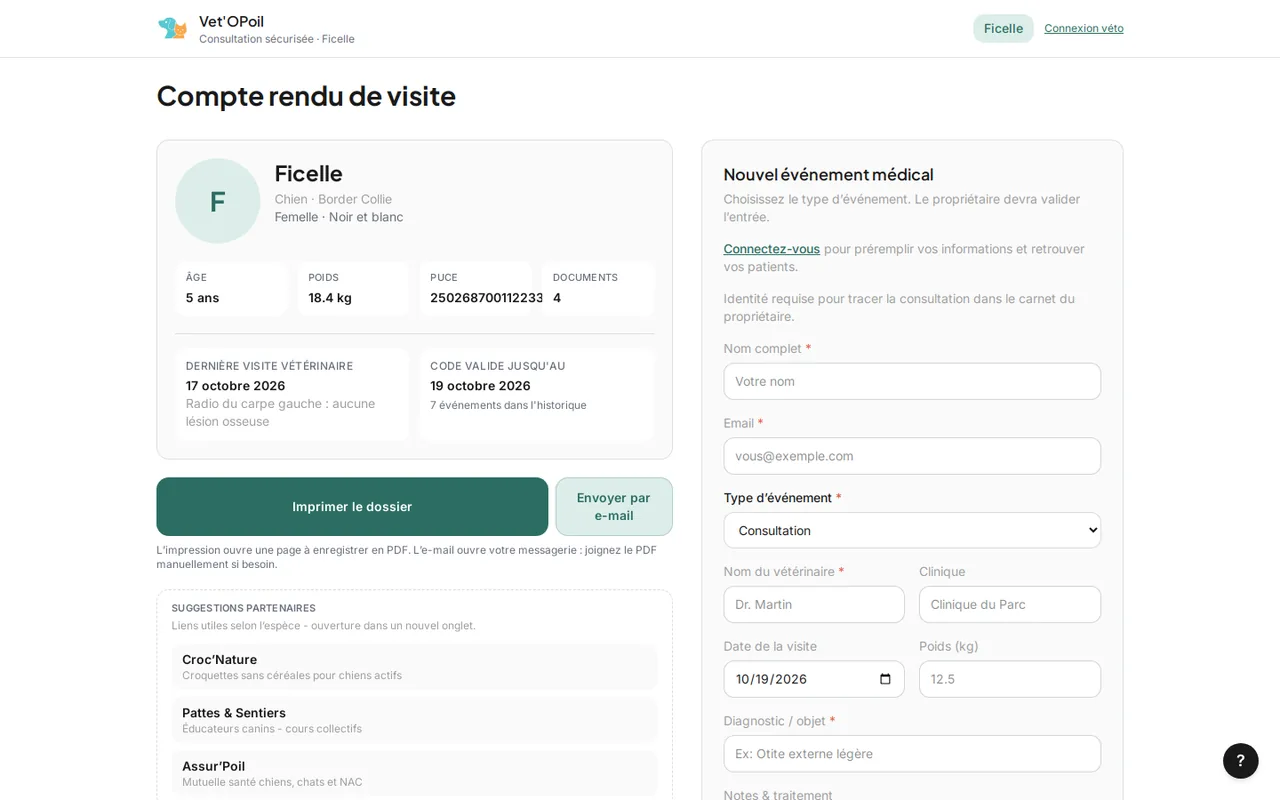The height and width of the screenshot is (800, 1280).
Task: Click the Poids 18.4 kg card
Action: tap(353, 288)
